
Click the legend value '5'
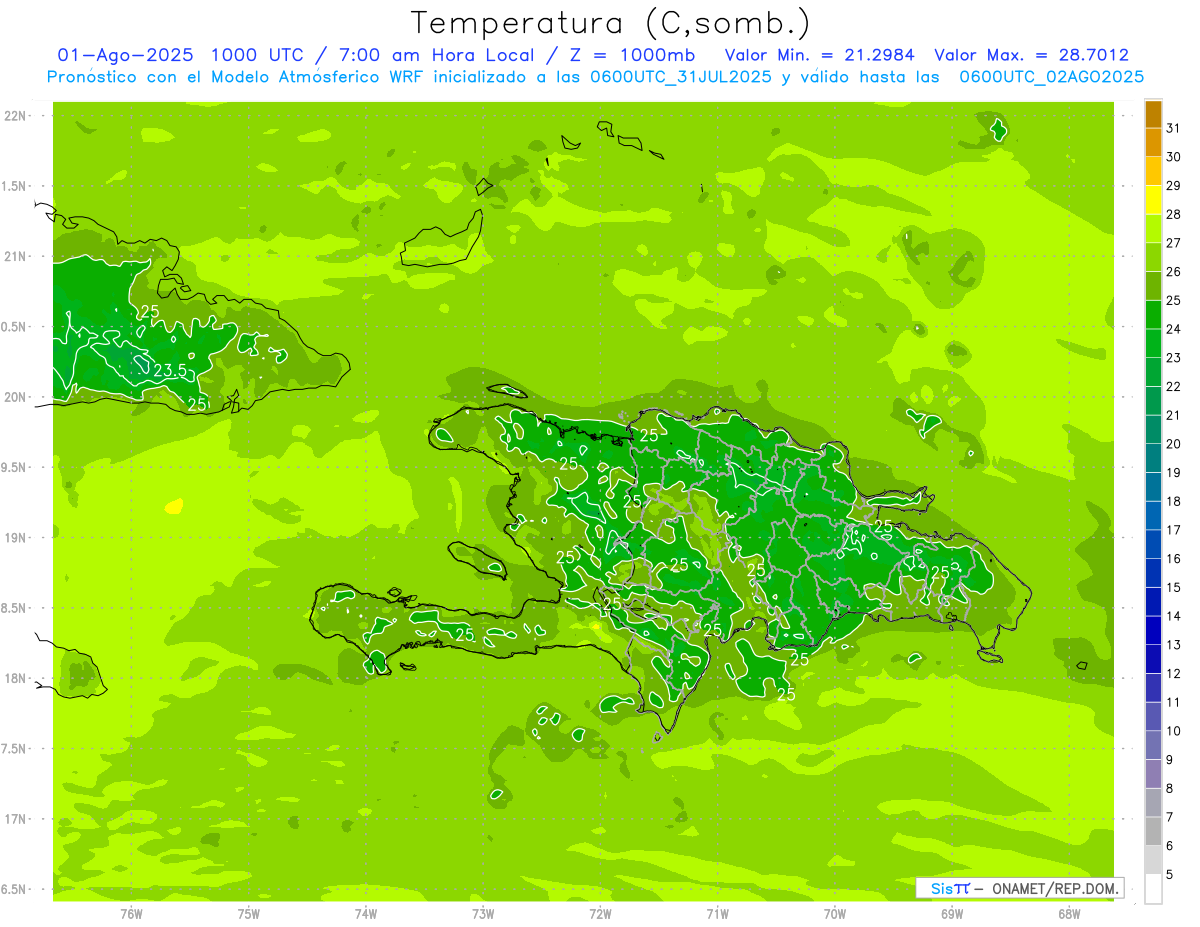click(1170, 875)
